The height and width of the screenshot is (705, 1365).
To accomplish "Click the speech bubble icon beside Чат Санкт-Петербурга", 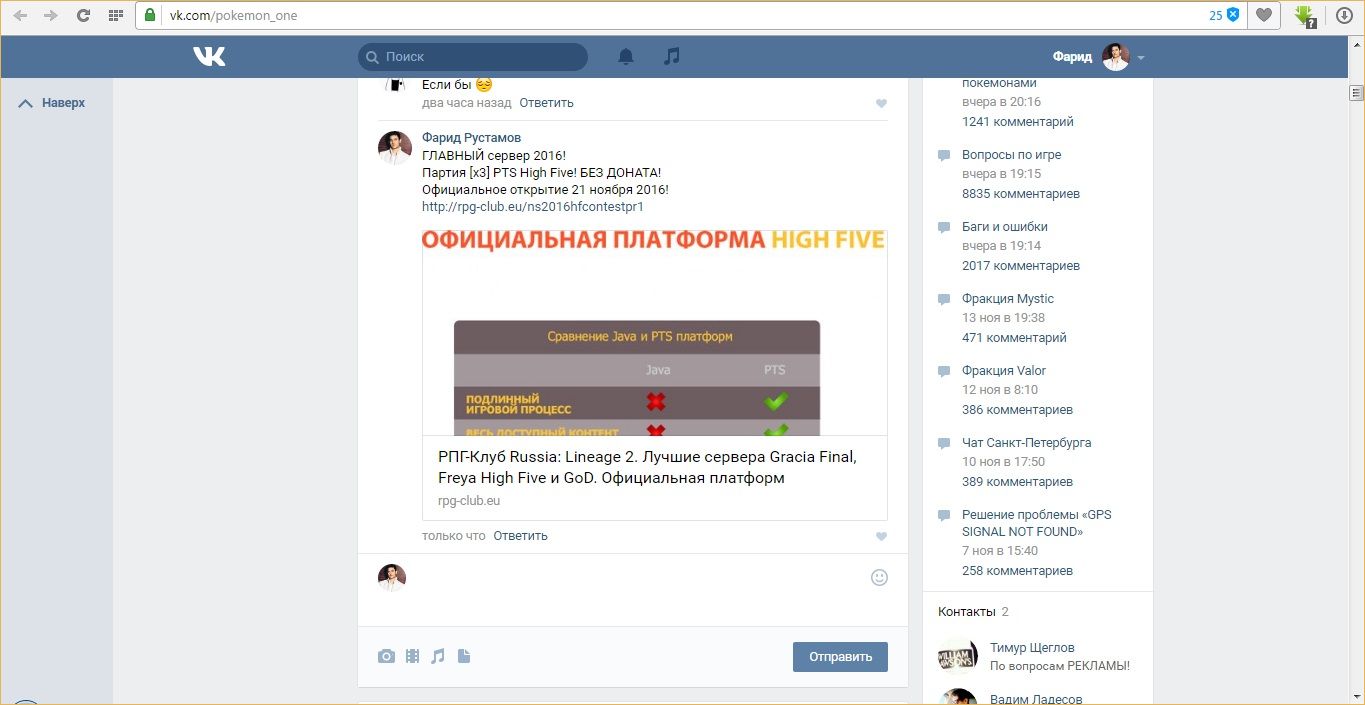I will [x=944, y=444].
